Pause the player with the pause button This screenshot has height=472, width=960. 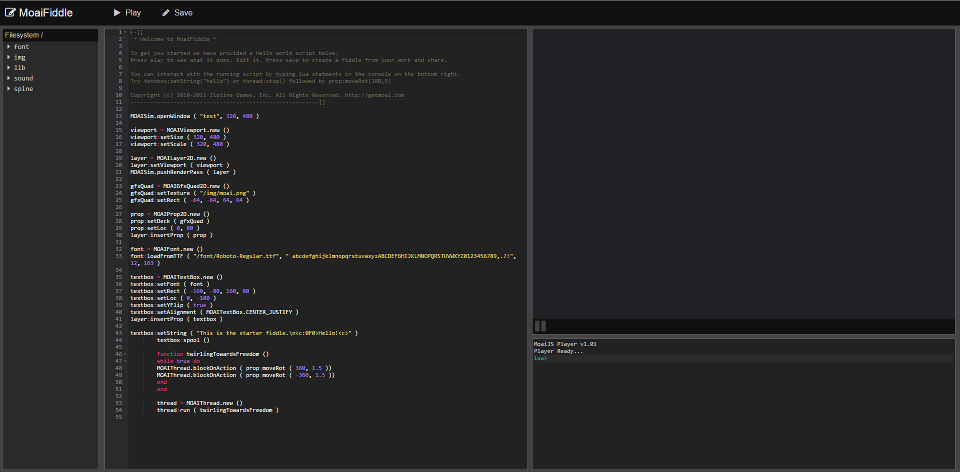coord(540,326)
